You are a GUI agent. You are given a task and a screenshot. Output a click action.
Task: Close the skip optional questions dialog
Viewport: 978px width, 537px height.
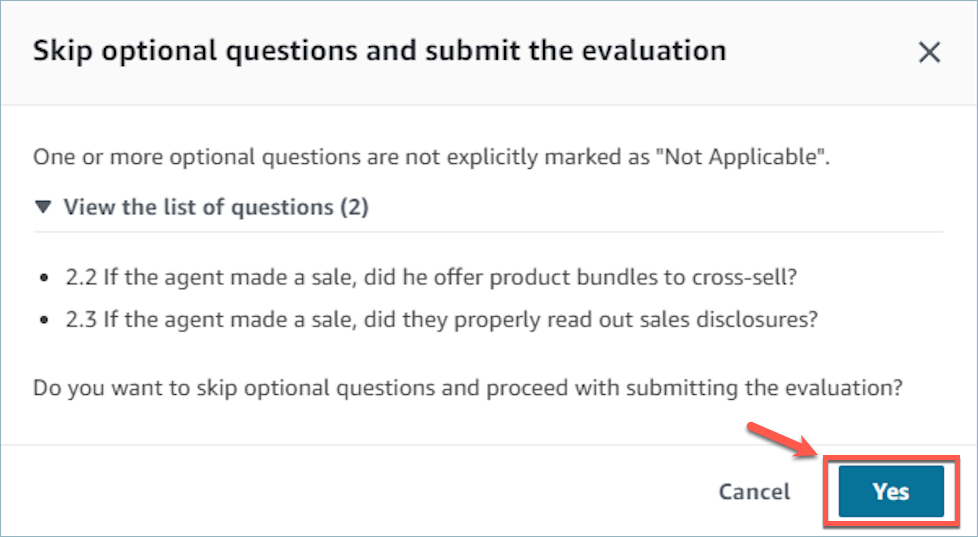pyautogui.click(x=929, y=53)
